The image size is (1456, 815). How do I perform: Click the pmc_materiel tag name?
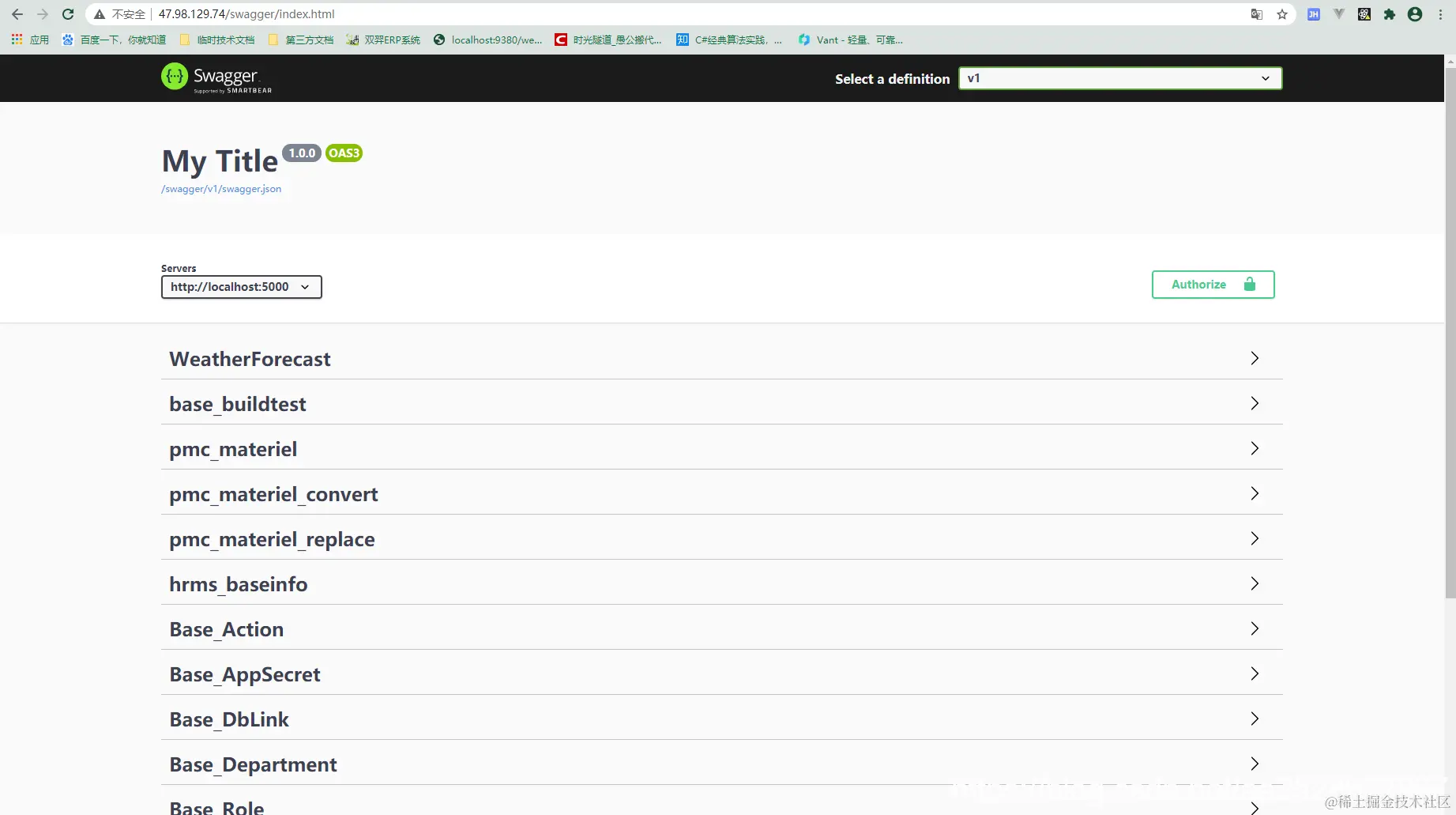tap(233, 449)
